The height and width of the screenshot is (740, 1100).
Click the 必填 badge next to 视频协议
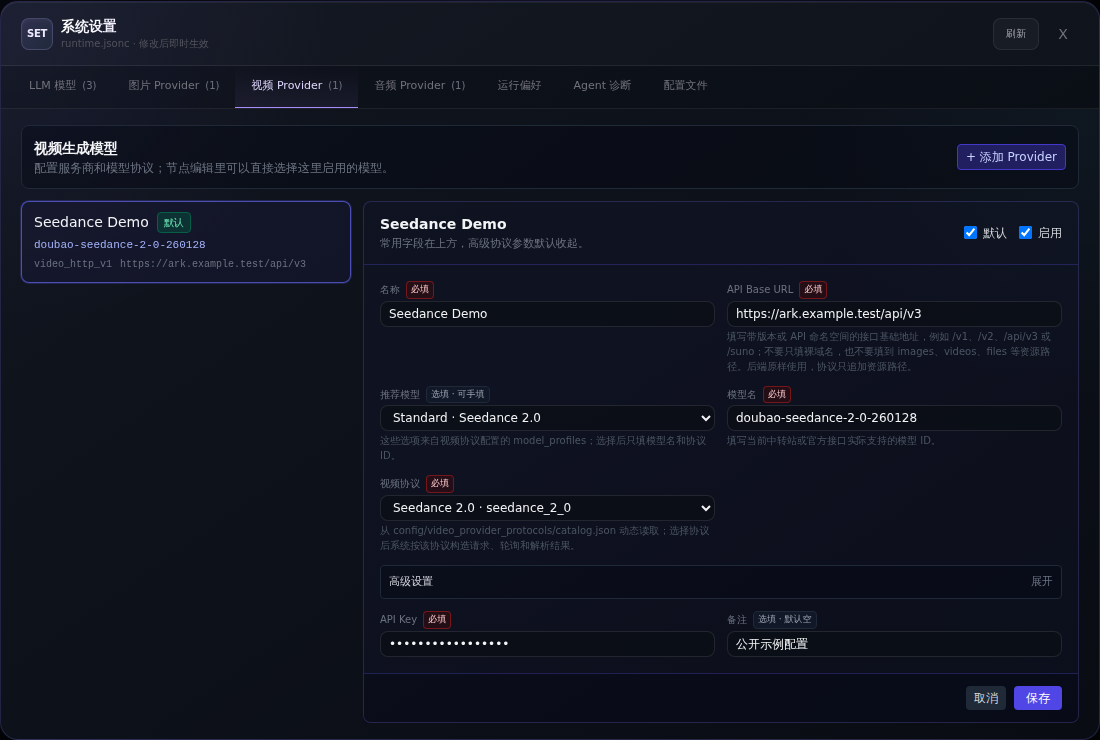point(440,484)
